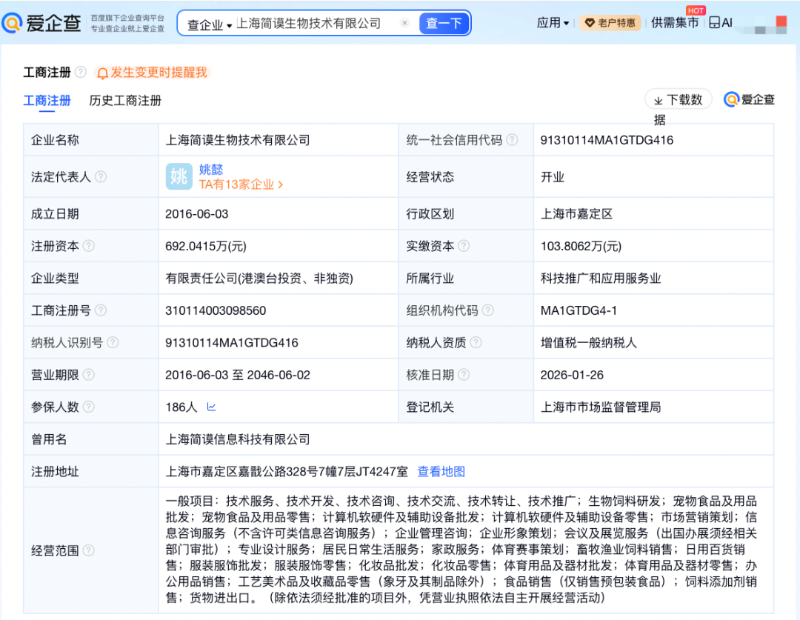The image size is (800, 620).
Task: Select the 工商注册 tab
Action: (48, 101)
